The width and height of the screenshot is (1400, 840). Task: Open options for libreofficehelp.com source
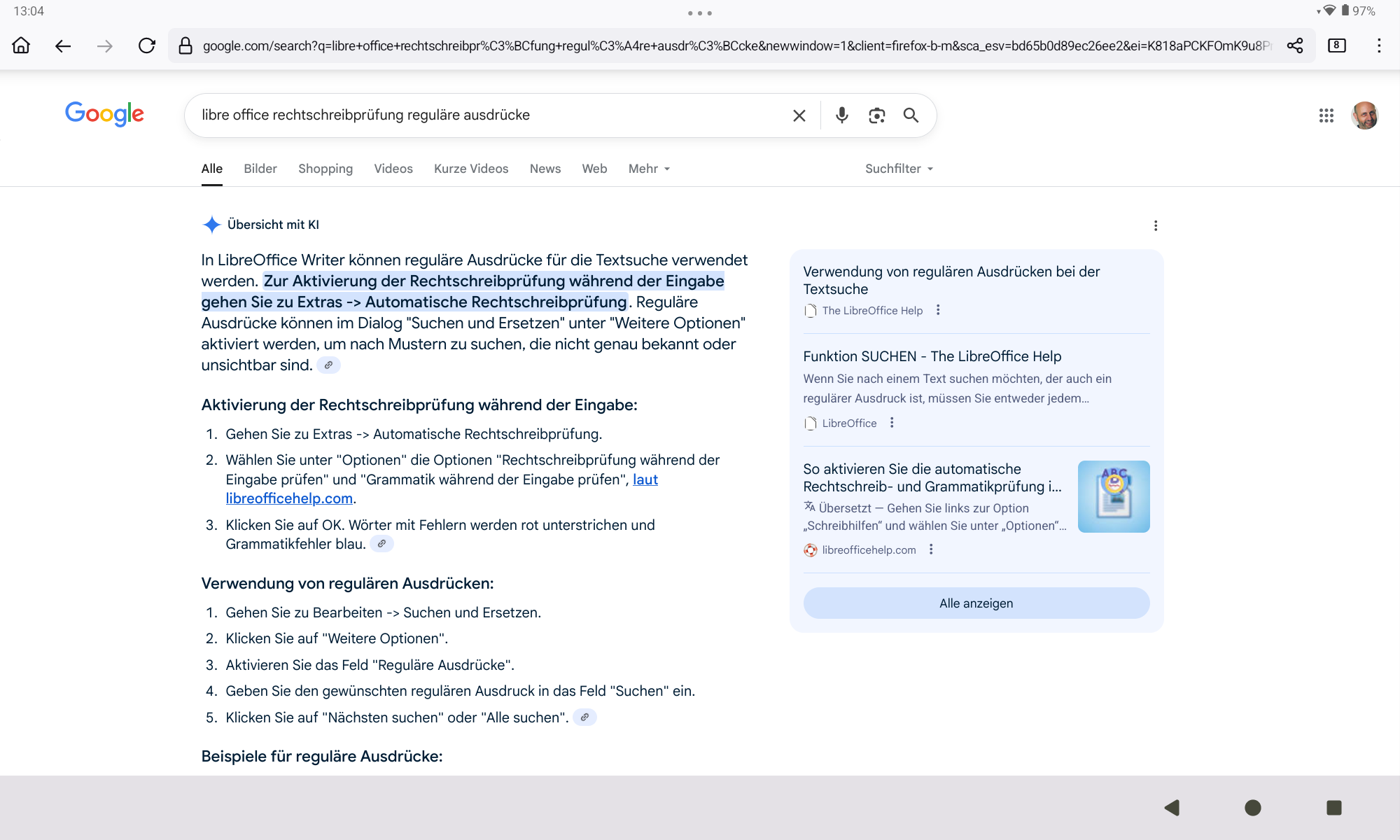[x=931, y=549]
